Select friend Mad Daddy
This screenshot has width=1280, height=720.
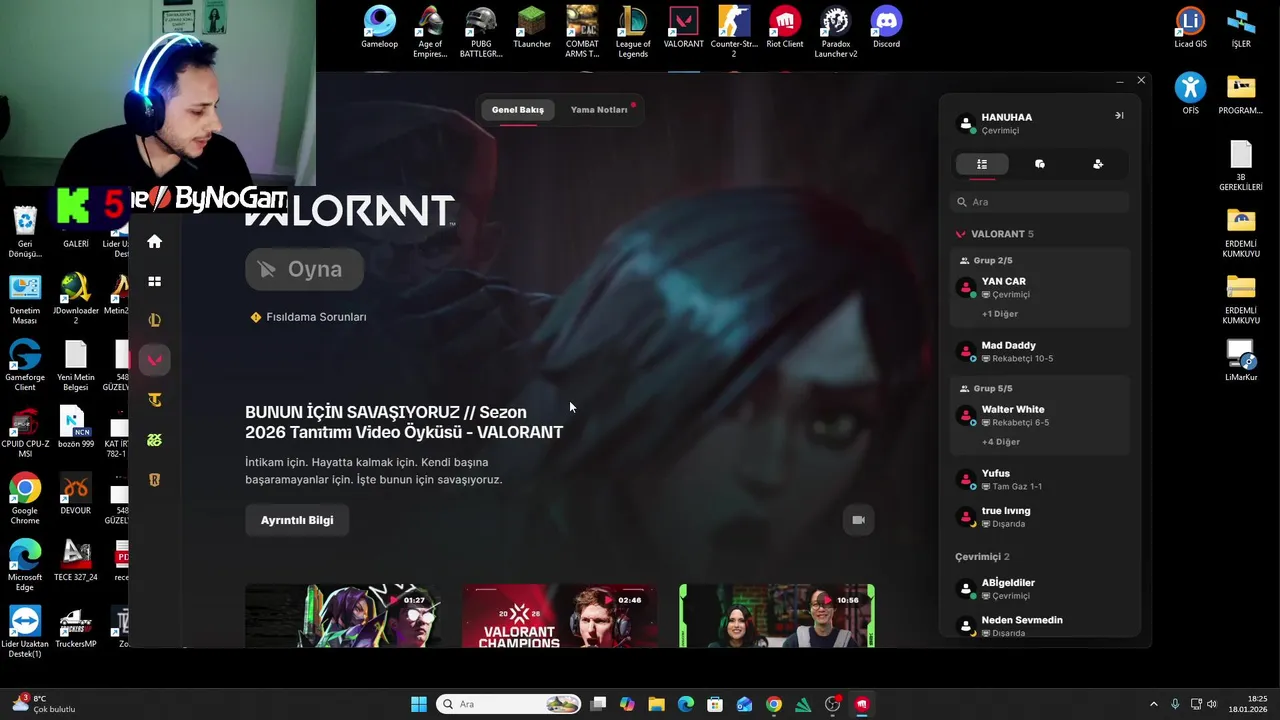coord(1040,352)
